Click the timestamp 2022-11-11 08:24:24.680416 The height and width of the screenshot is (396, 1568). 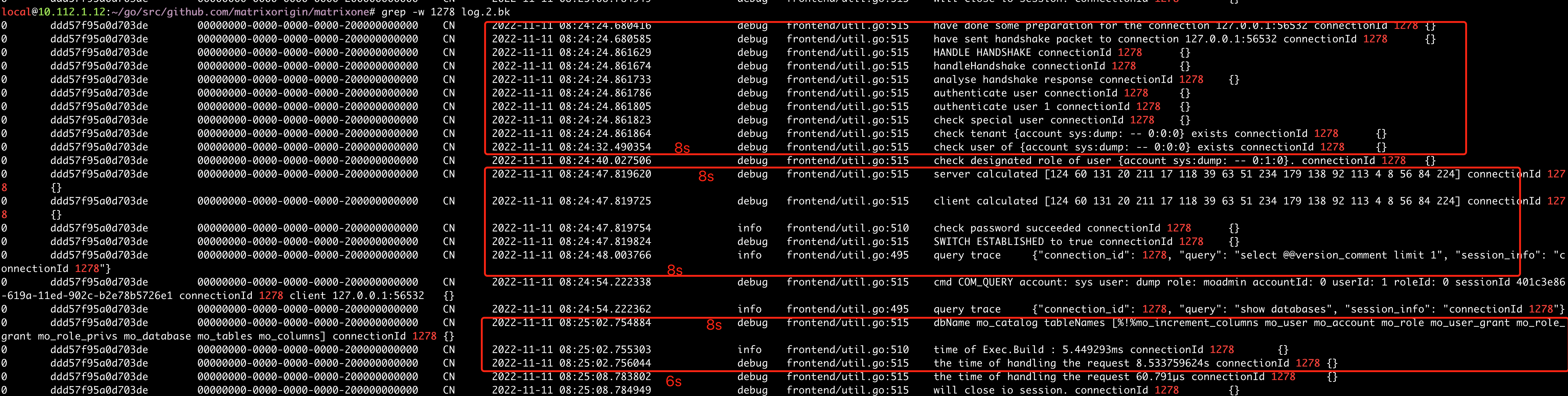572,25
